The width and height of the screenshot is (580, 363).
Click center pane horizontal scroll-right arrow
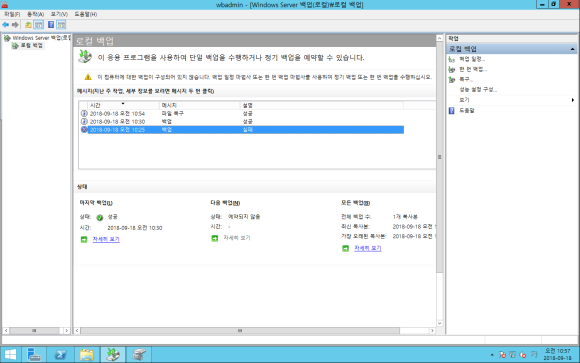pyautogui.click(x=432, y=330)
